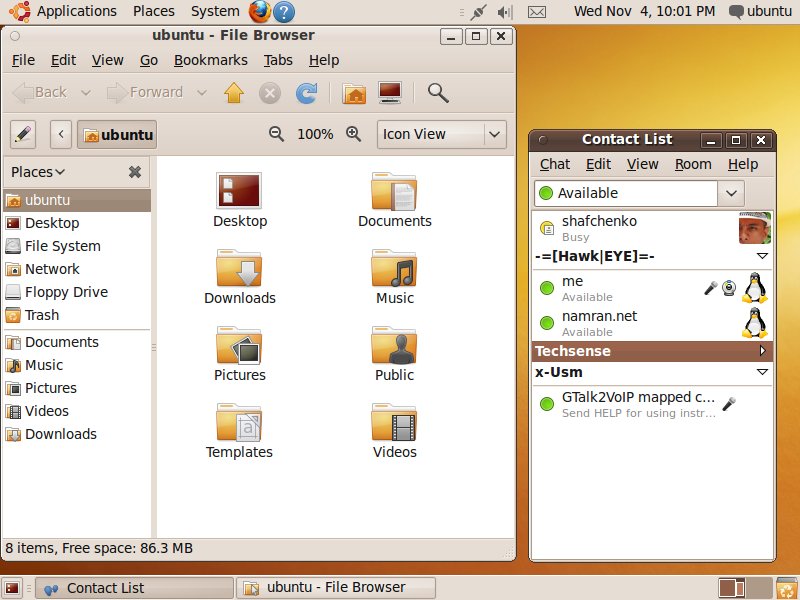Click the Computer icon in toolbar

(390, 93)
